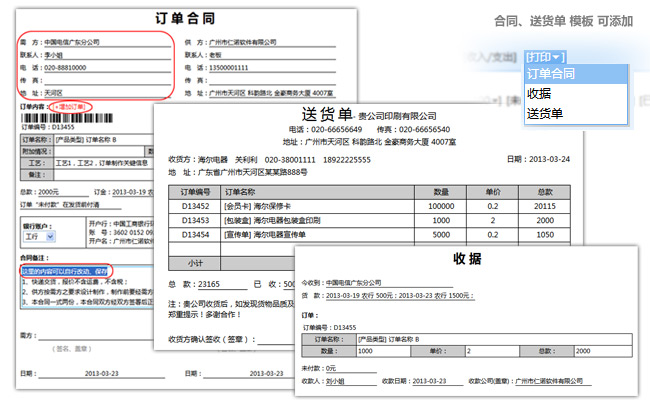Click the receipt payment details line

click(400, 296)
